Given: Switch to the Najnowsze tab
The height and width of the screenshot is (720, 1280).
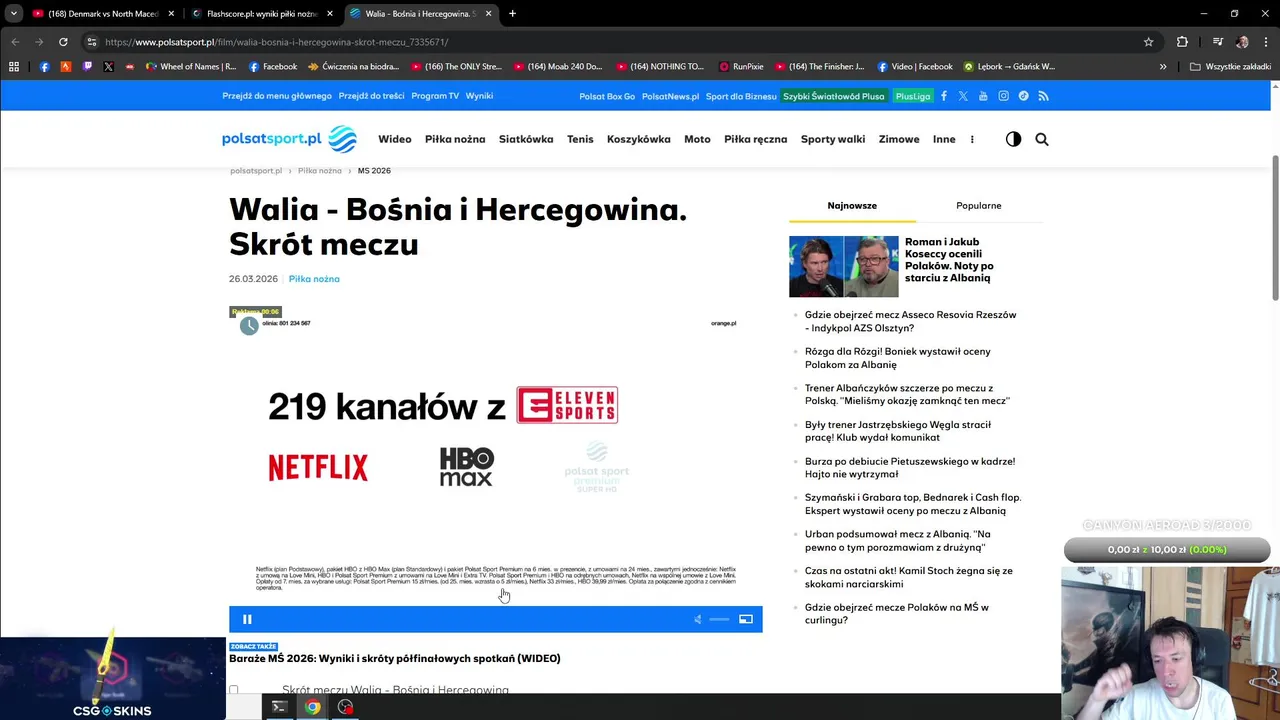Looking at the screenshot, I should click(x=852, y=205).
